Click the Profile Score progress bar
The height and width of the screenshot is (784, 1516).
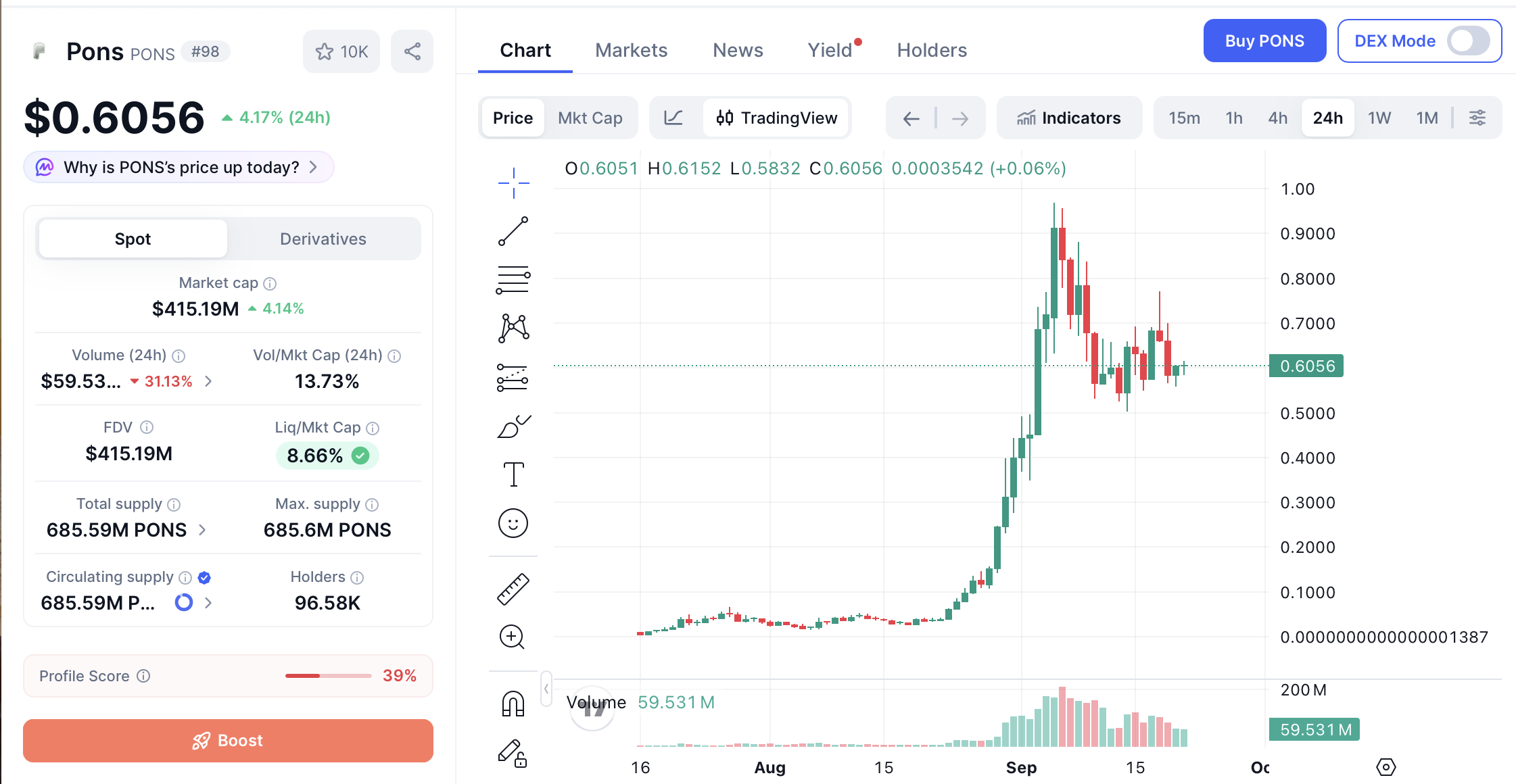328,676
